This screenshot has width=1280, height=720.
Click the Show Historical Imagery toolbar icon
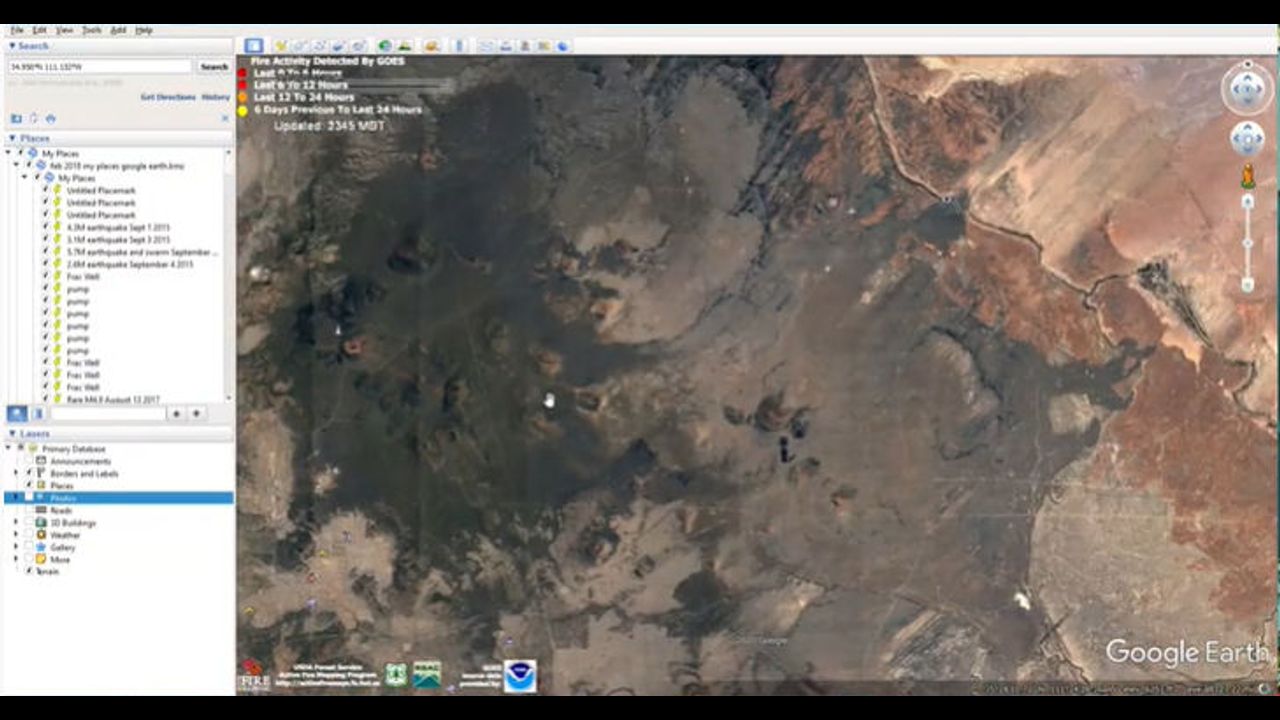[385, 46]
